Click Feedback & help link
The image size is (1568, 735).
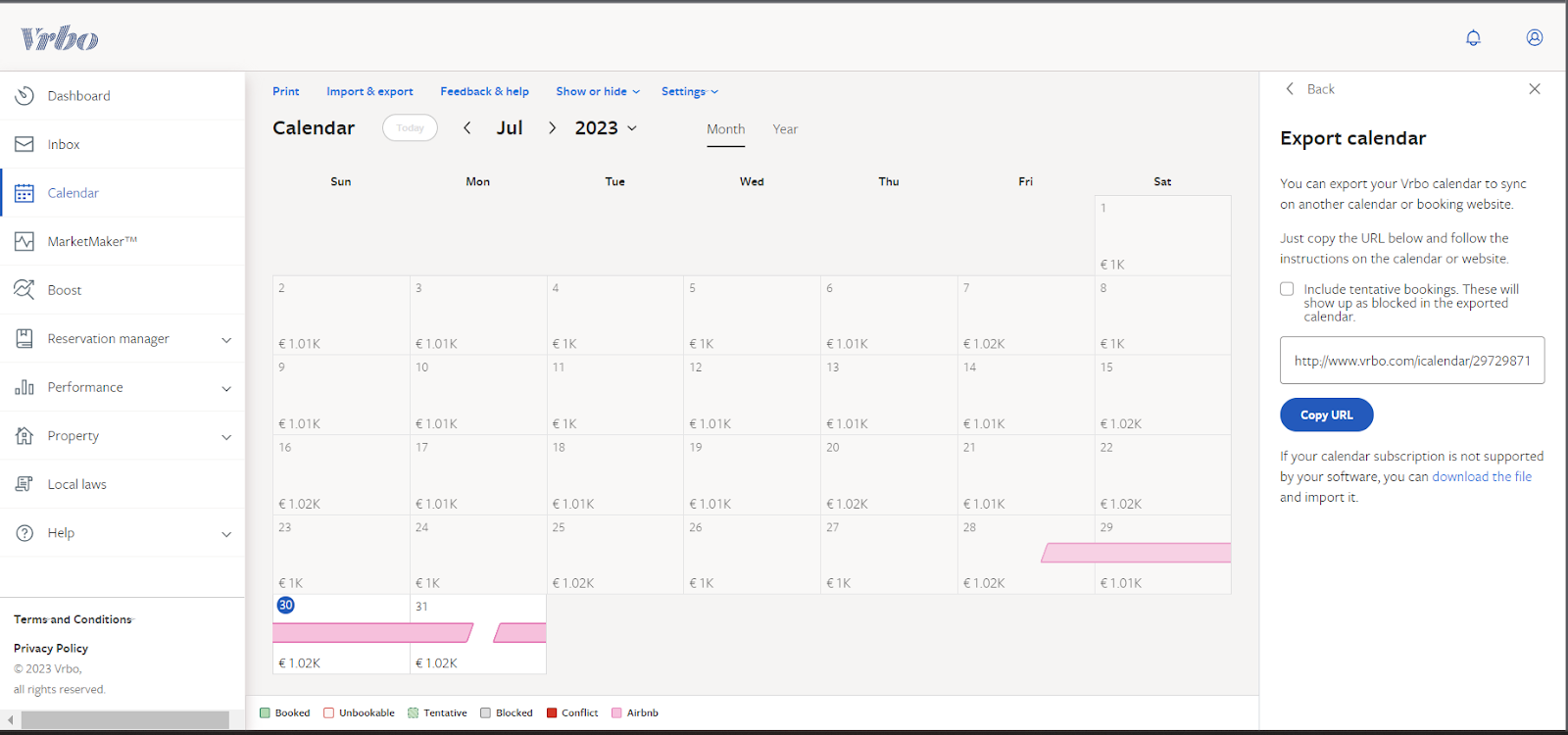click(484, 91)
